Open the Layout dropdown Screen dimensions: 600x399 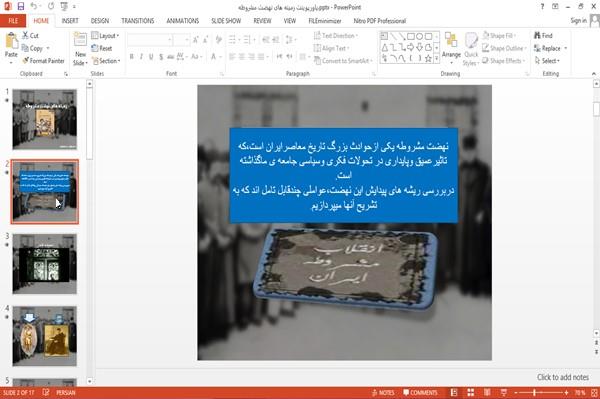tap(105, 36)
